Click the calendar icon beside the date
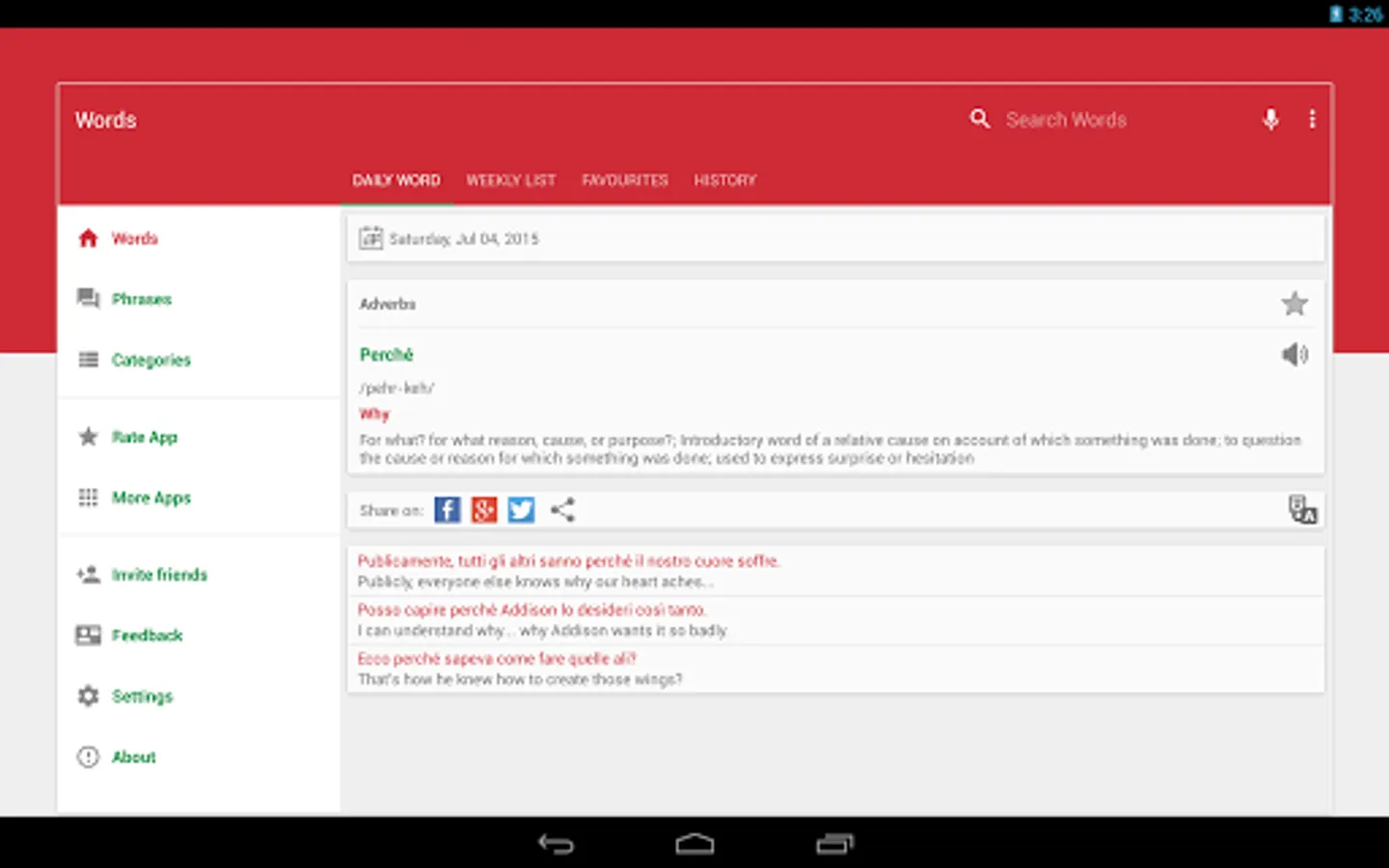 point(370,238)
